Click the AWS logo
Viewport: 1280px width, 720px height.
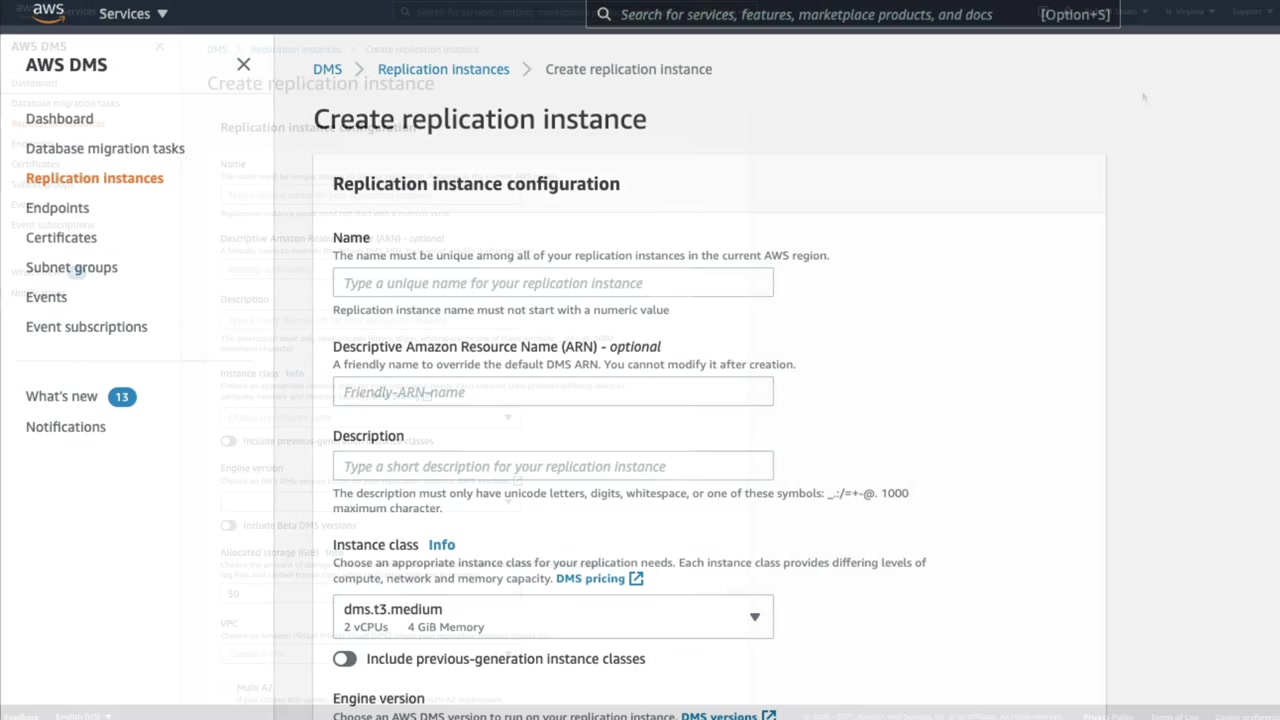[47, 13]
